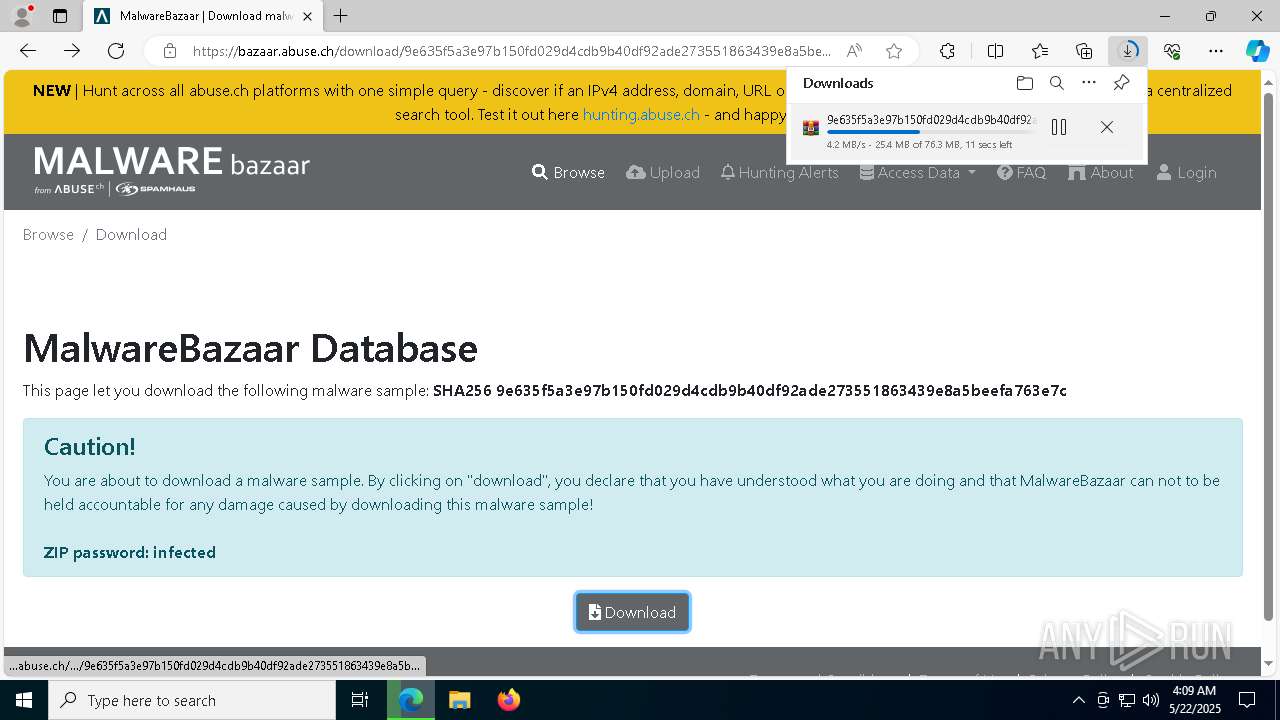
Task: Click the address bar URL field
Action: point(511,51)
